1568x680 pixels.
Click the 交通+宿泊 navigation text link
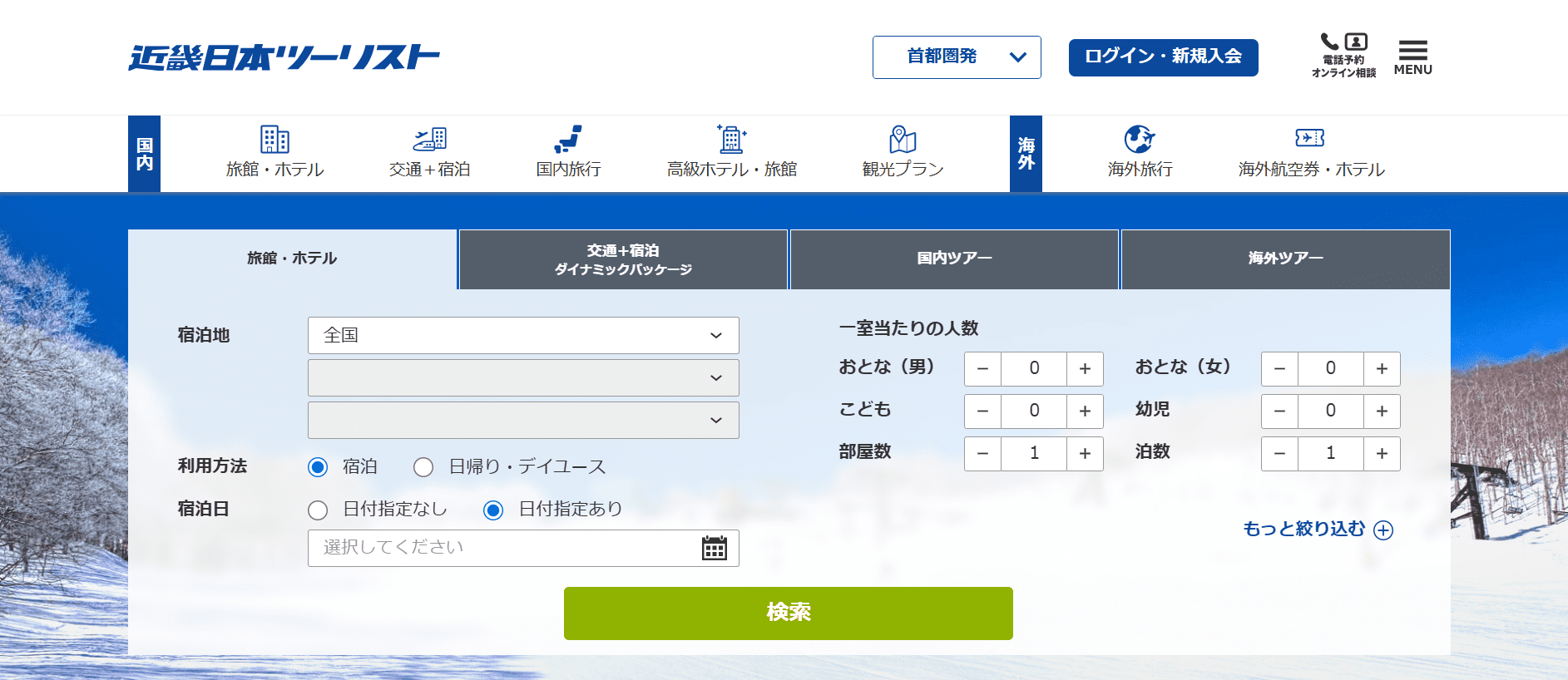coord(430,170)
